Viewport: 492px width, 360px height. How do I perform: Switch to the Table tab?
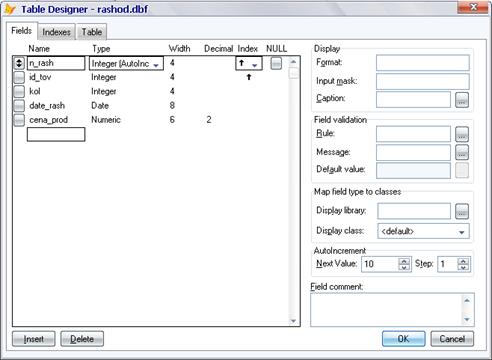[x=92, y=32]
